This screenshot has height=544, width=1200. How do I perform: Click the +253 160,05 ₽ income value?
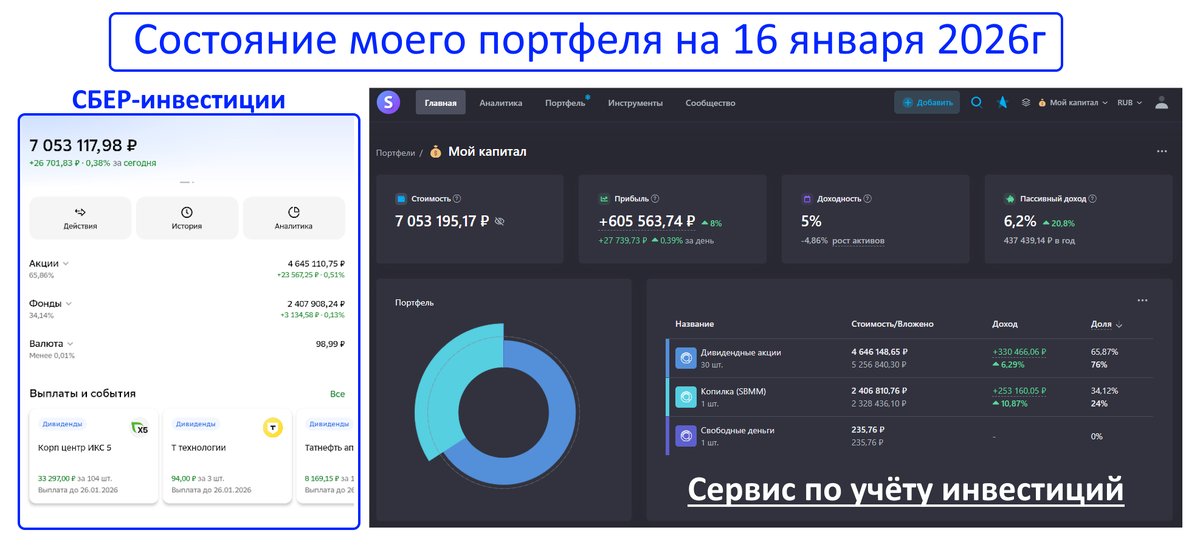pos(1020,391)
